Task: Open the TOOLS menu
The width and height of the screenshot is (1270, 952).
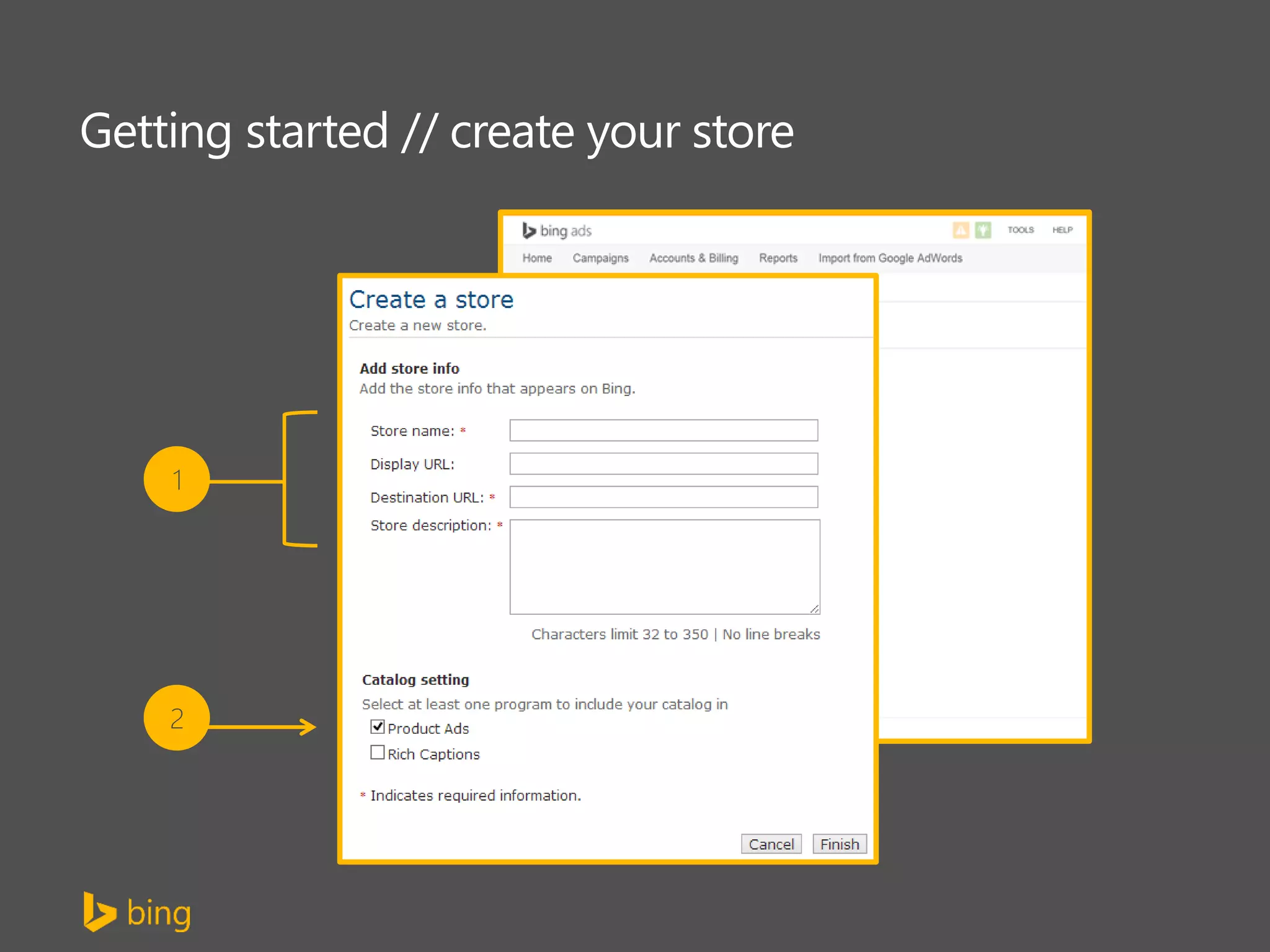Action: pyautogui.click(x=1021, y=230)
